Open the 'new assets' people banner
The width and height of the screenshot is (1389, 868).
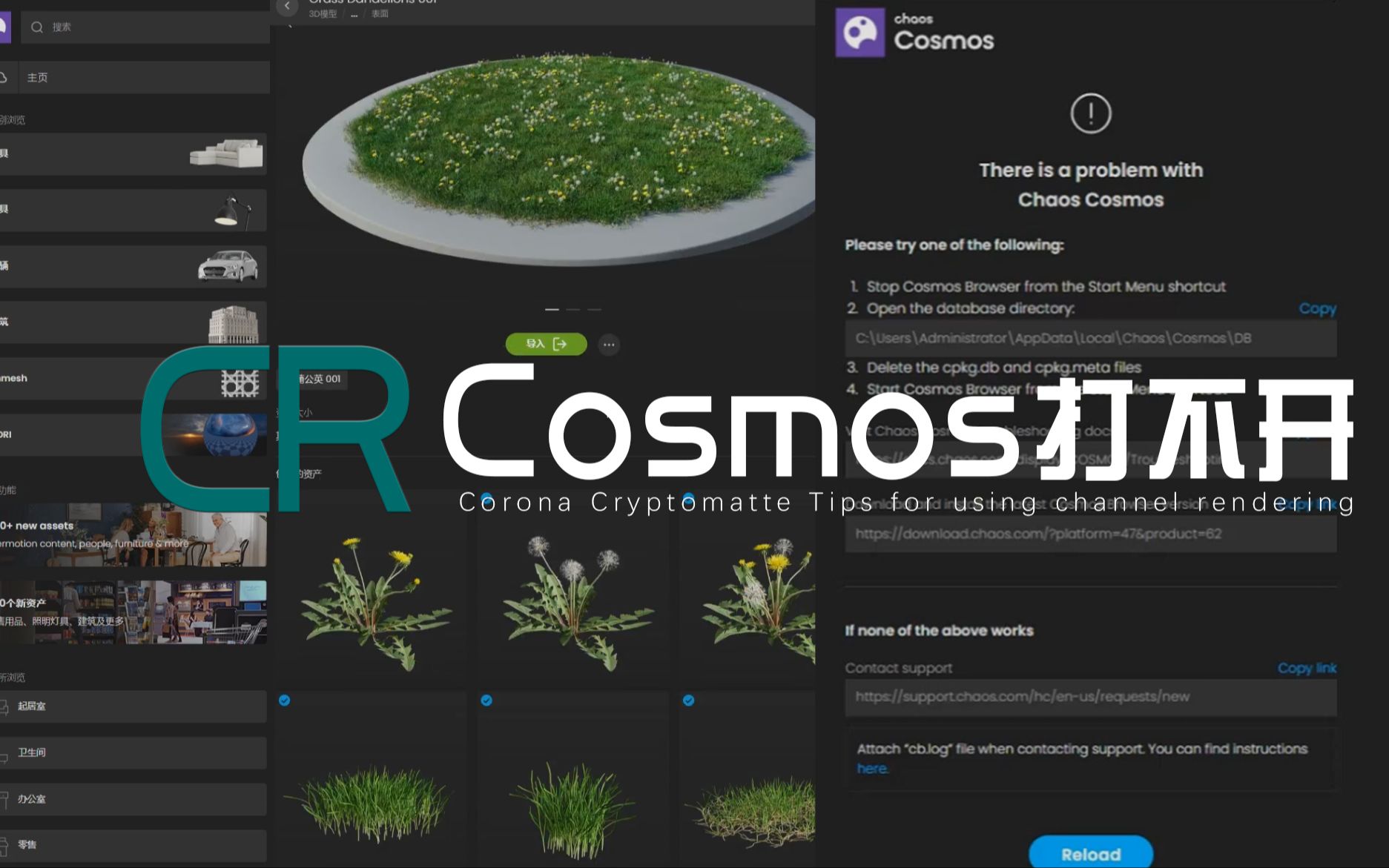pos(133,535)
